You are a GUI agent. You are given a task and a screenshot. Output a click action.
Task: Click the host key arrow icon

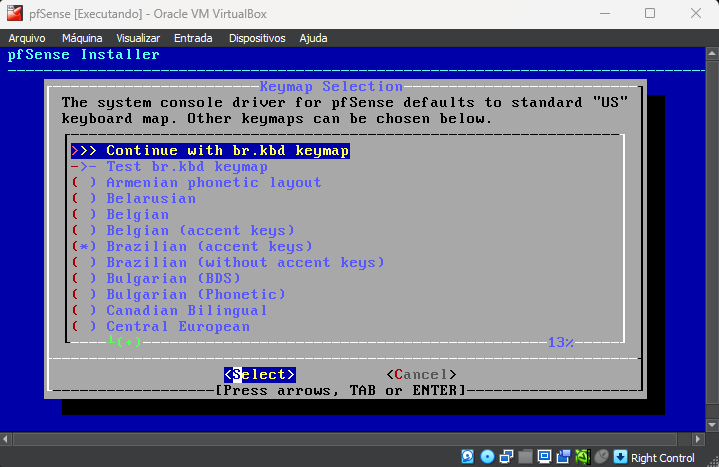[620, 457]
